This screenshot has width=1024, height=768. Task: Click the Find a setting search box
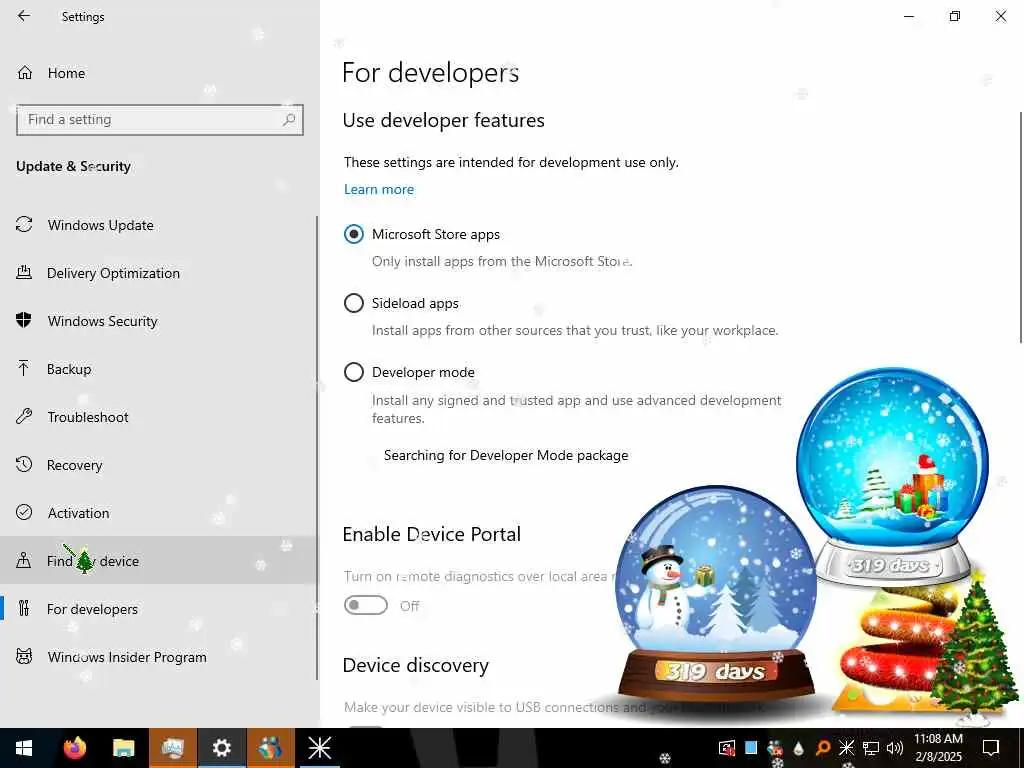click(x=160, y=120)
